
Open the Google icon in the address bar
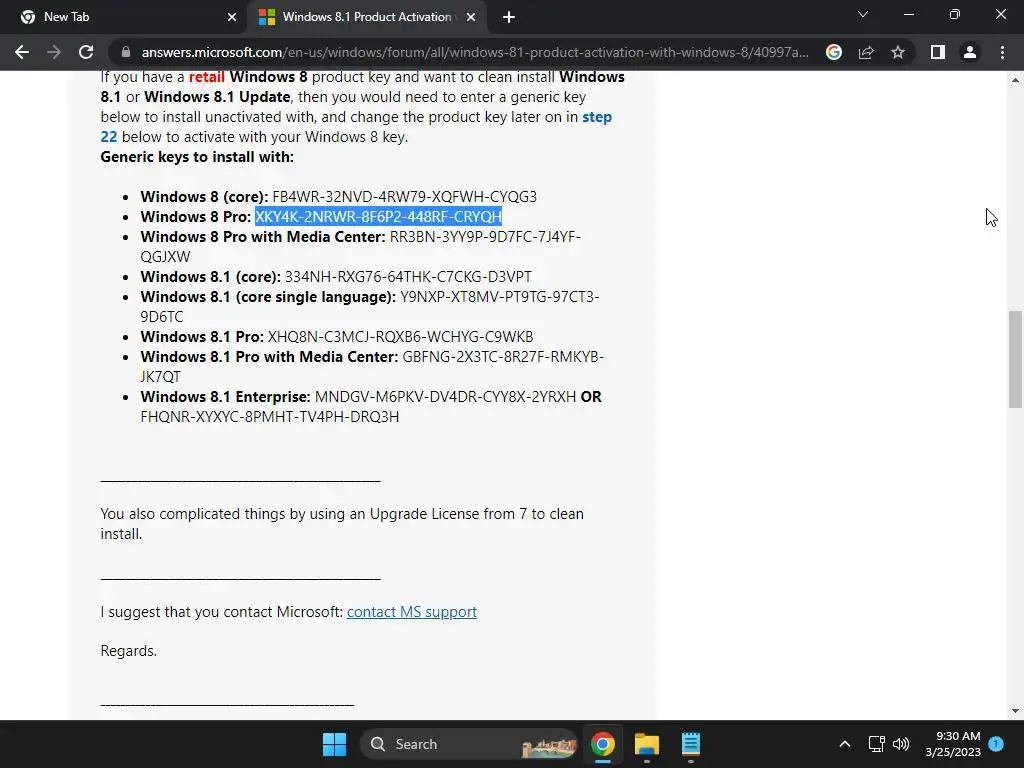(834, 52)
